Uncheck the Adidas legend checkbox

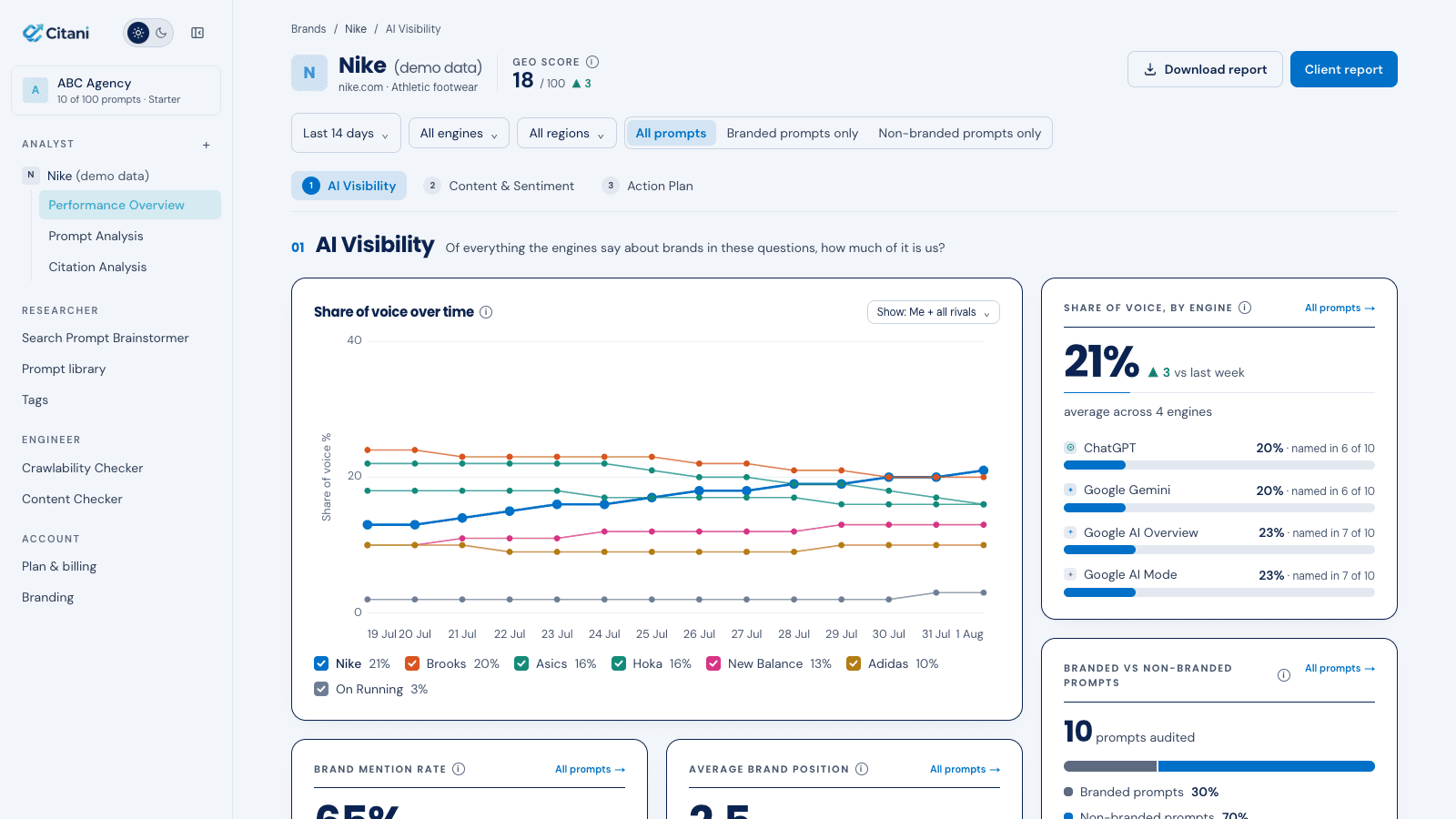tap(854, 663)
